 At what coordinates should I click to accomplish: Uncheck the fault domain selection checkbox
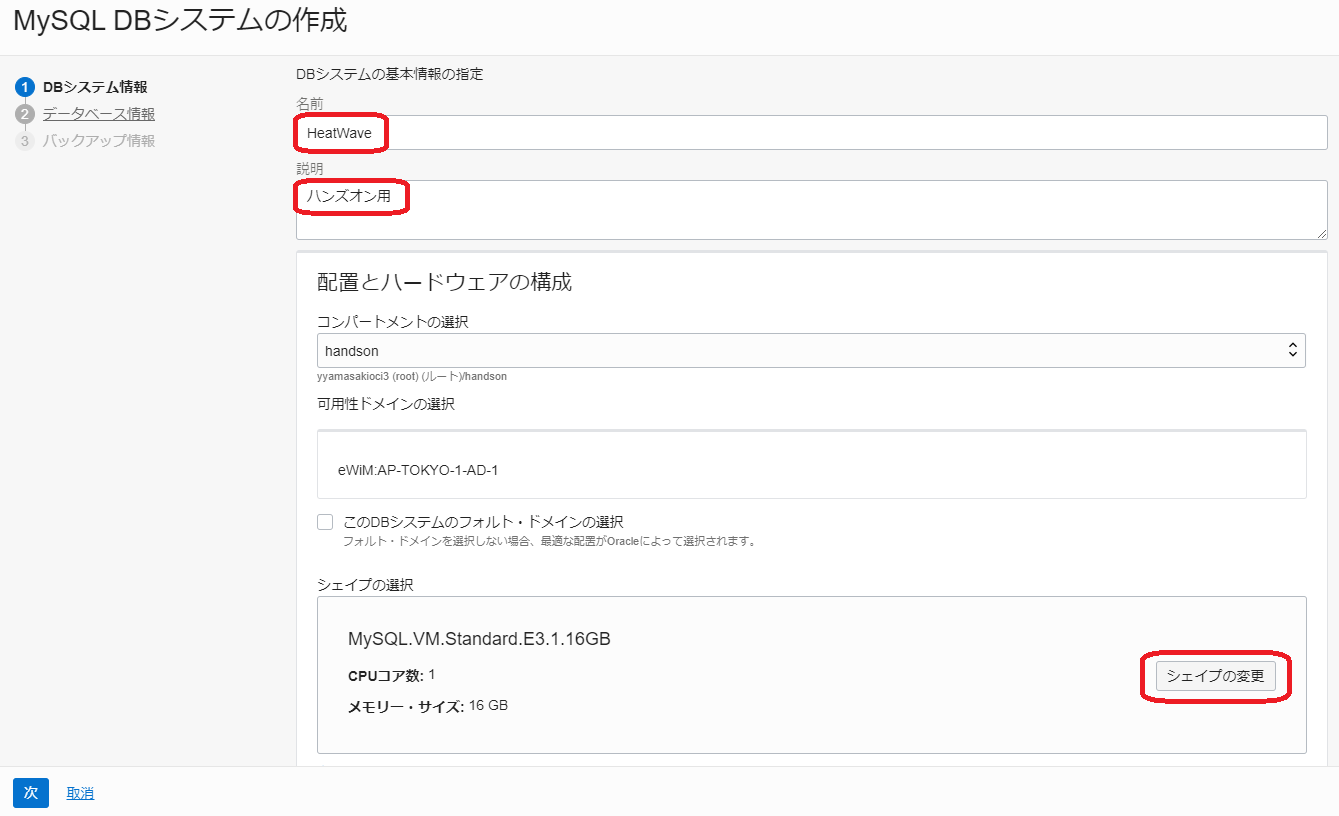click(x=325, y=521)
